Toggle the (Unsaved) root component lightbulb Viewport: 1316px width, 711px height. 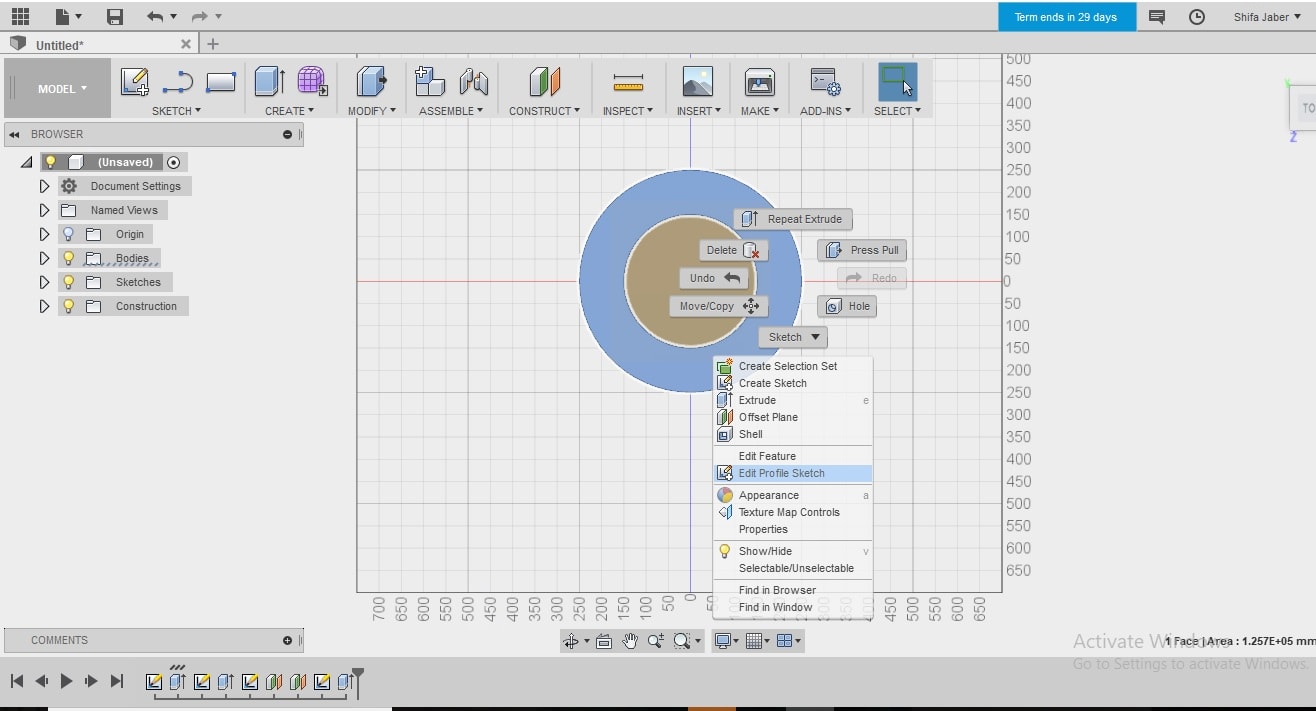coord(51,162)
